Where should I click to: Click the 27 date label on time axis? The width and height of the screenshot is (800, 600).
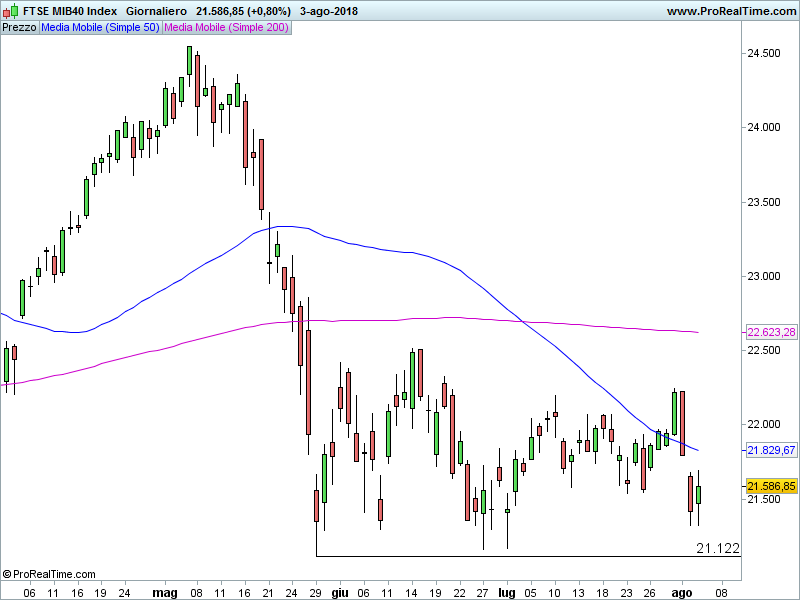483,593
